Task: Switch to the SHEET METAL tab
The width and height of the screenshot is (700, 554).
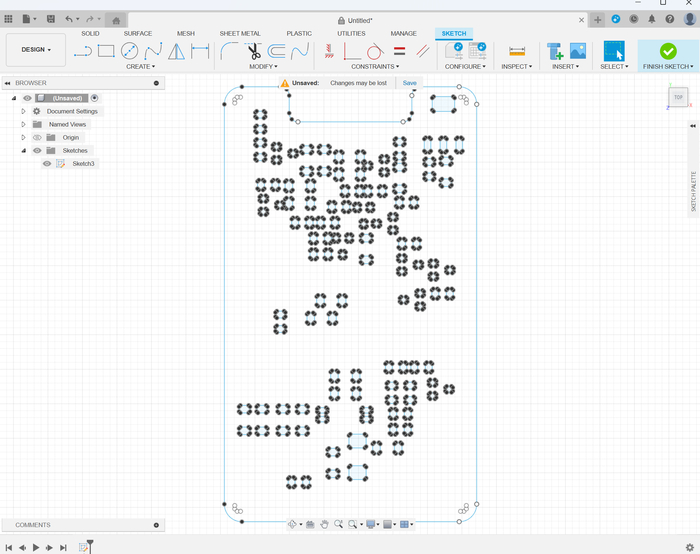Action: point(240,33)
